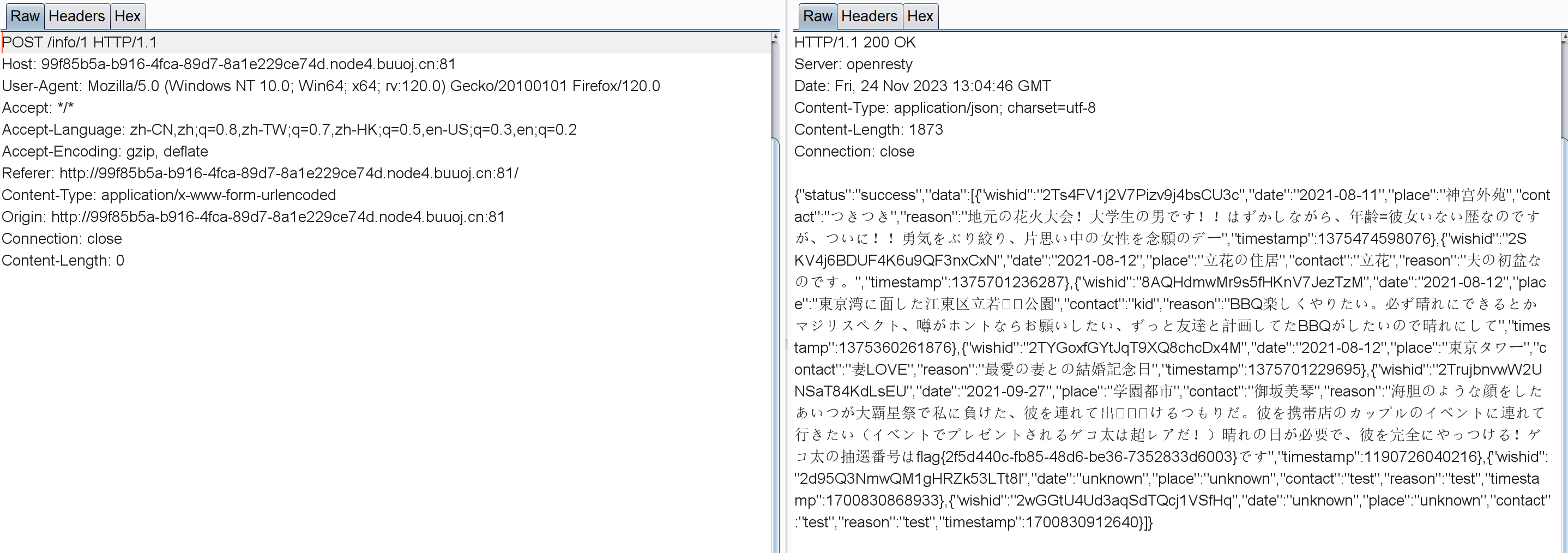Click the 'HTTP/1.1 200 OK' status line
Image resolution: width=1568 pixels, height=553 pixels.
(x=855, y=43)
